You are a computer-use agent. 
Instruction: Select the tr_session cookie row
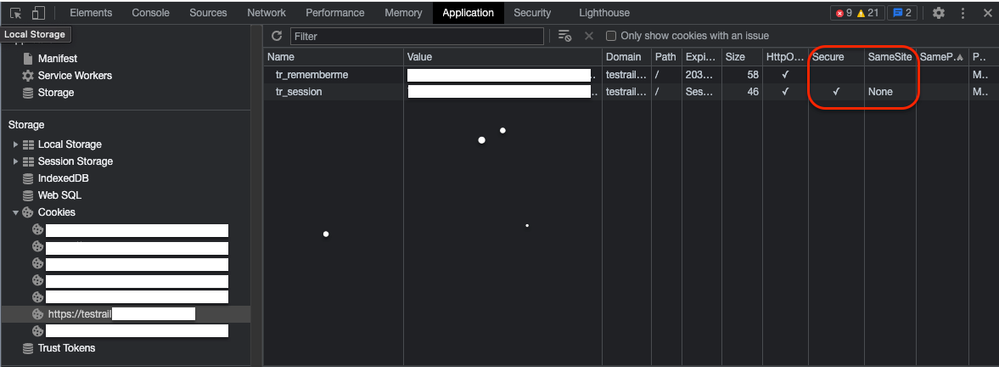click(x=631, y=92)
